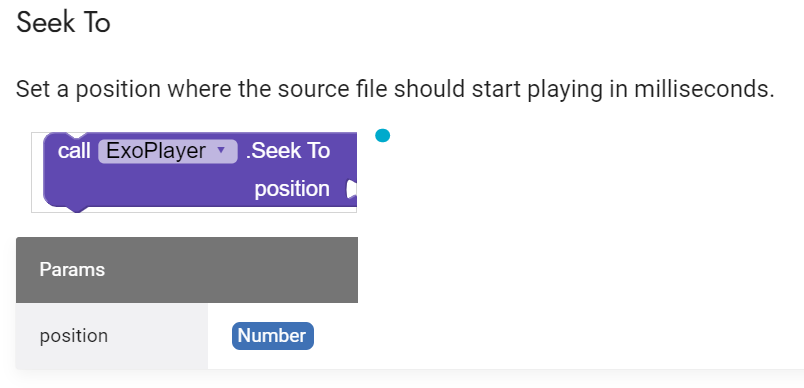804x388 pixels.
Task: Click the cyan dot beside the block
Action: pos(383,136)
